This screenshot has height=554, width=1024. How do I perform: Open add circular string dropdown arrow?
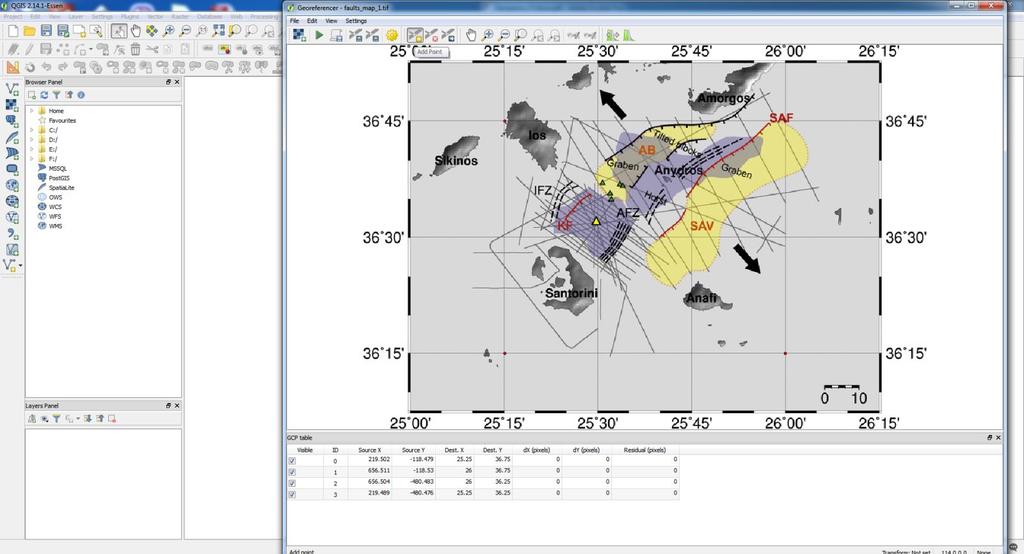point(91,49)
